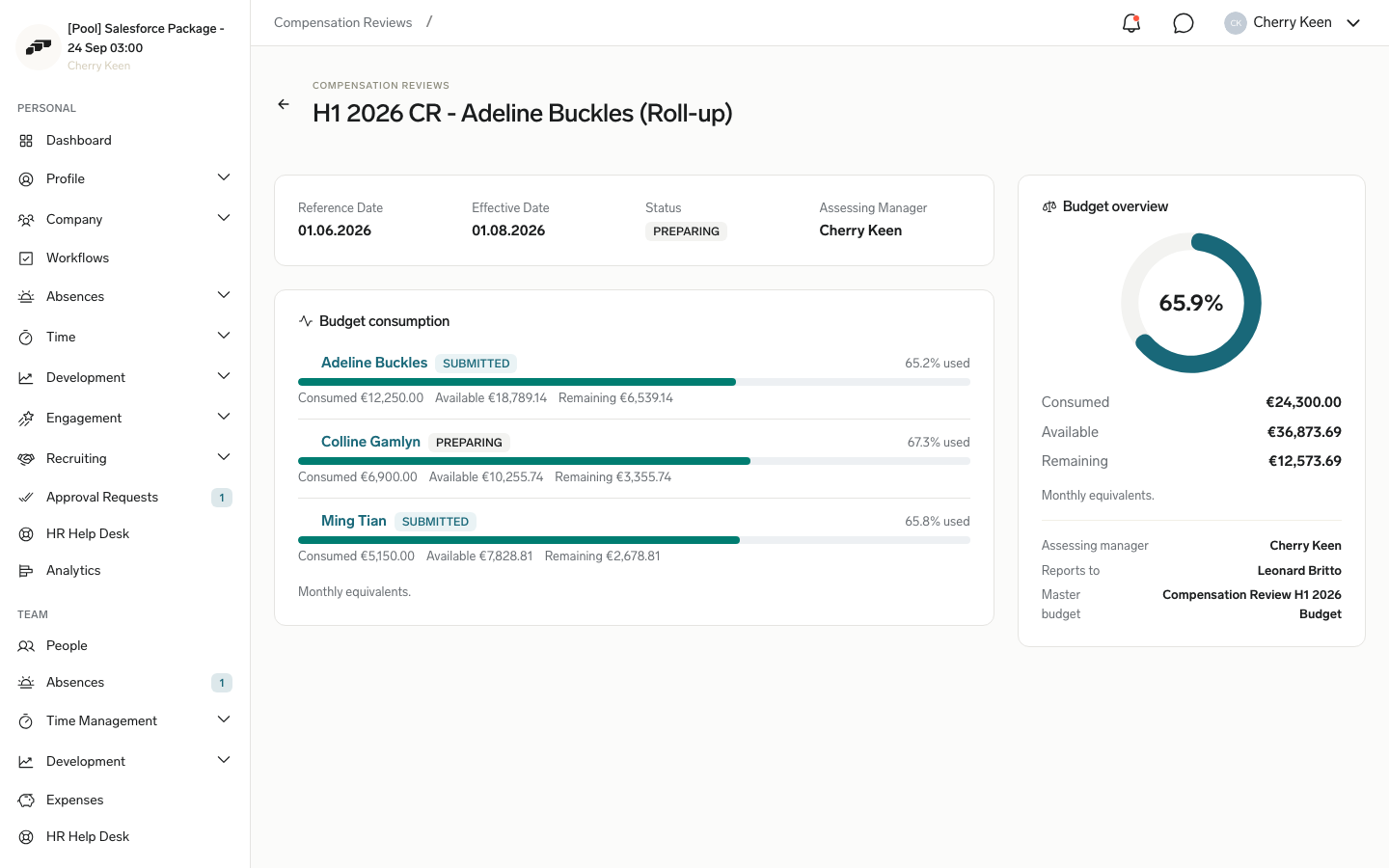Screen dimensions: 1389x868
Task: Click the Engagement sparkle icon
Action: [x=26, y=419]
